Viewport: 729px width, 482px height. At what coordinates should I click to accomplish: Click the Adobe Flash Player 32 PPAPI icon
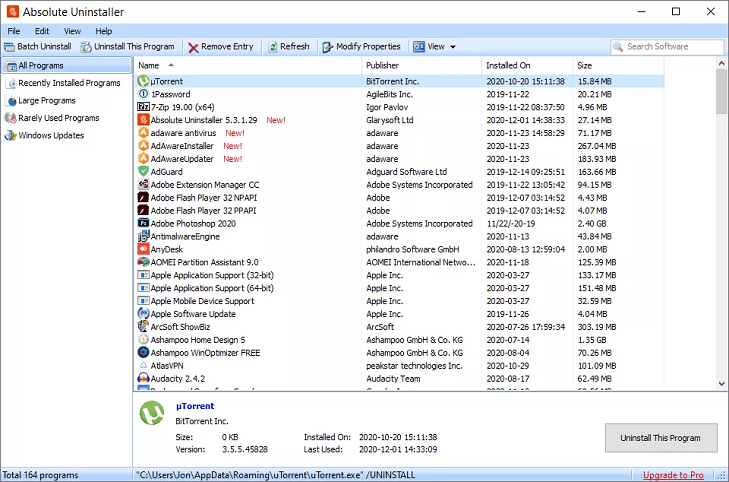[143, 211]
